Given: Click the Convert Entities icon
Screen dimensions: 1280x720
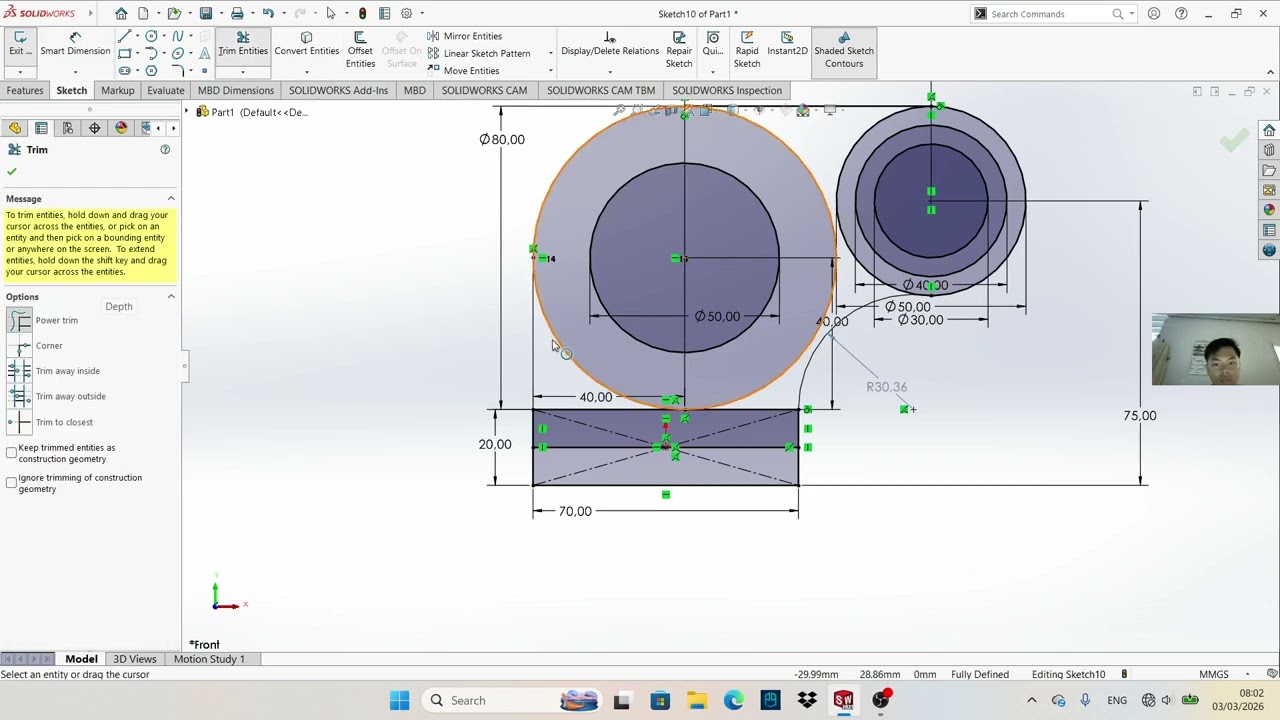Looking at the screenshot, I should tap(306, 38).
